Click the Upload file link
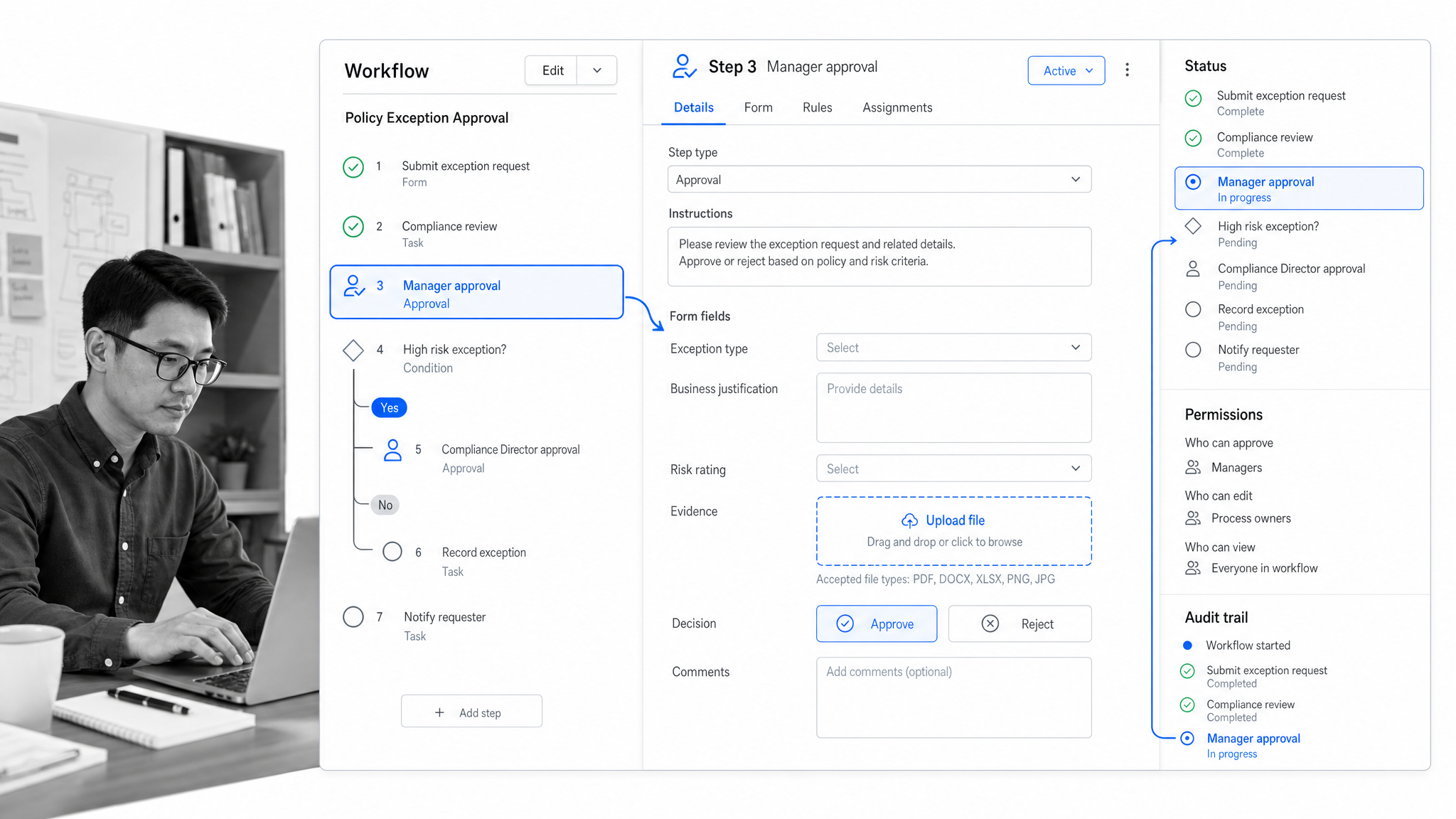 coord(955,520)
